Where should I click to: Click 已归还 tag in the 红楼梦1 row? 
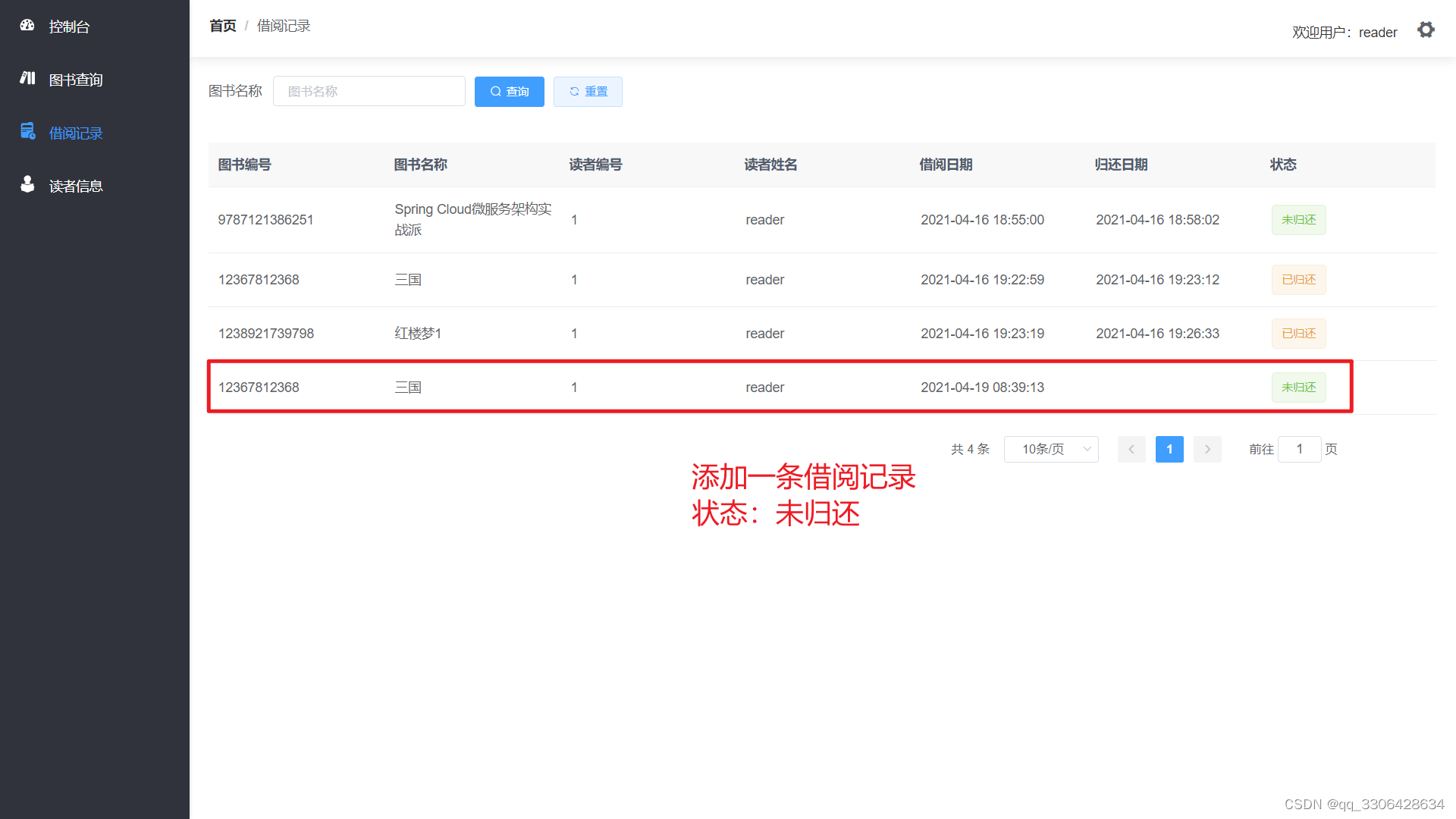coord(1299,334)
